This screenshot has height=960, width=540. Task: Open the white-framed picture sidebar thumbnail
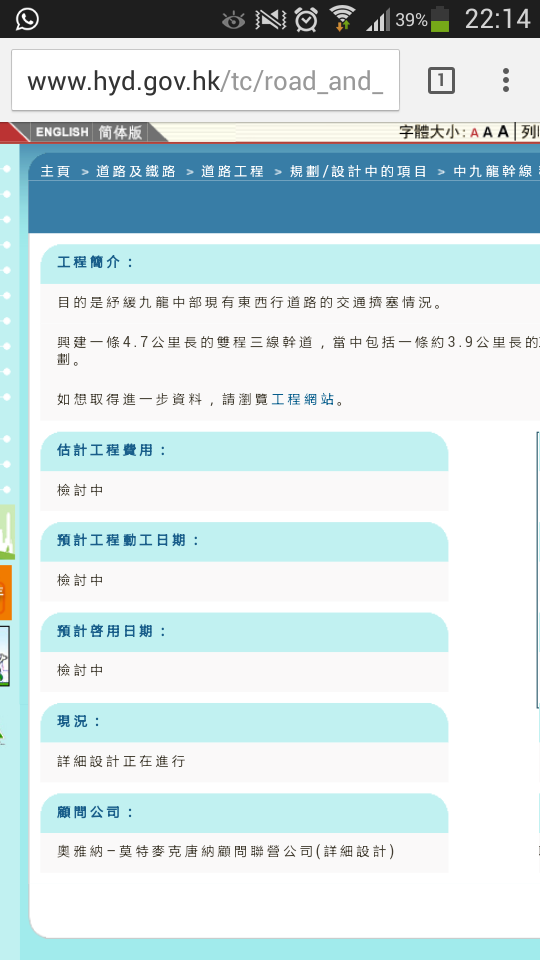[x=5, y=656]
